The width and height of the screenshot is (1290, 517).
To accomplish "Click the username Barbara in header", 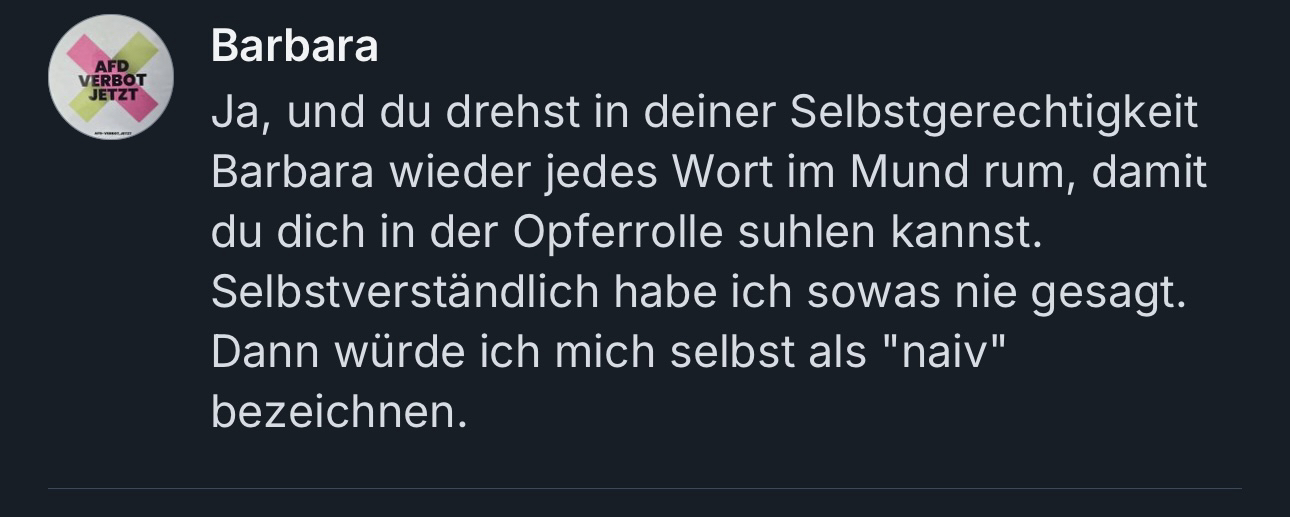I will click(294, 46).
